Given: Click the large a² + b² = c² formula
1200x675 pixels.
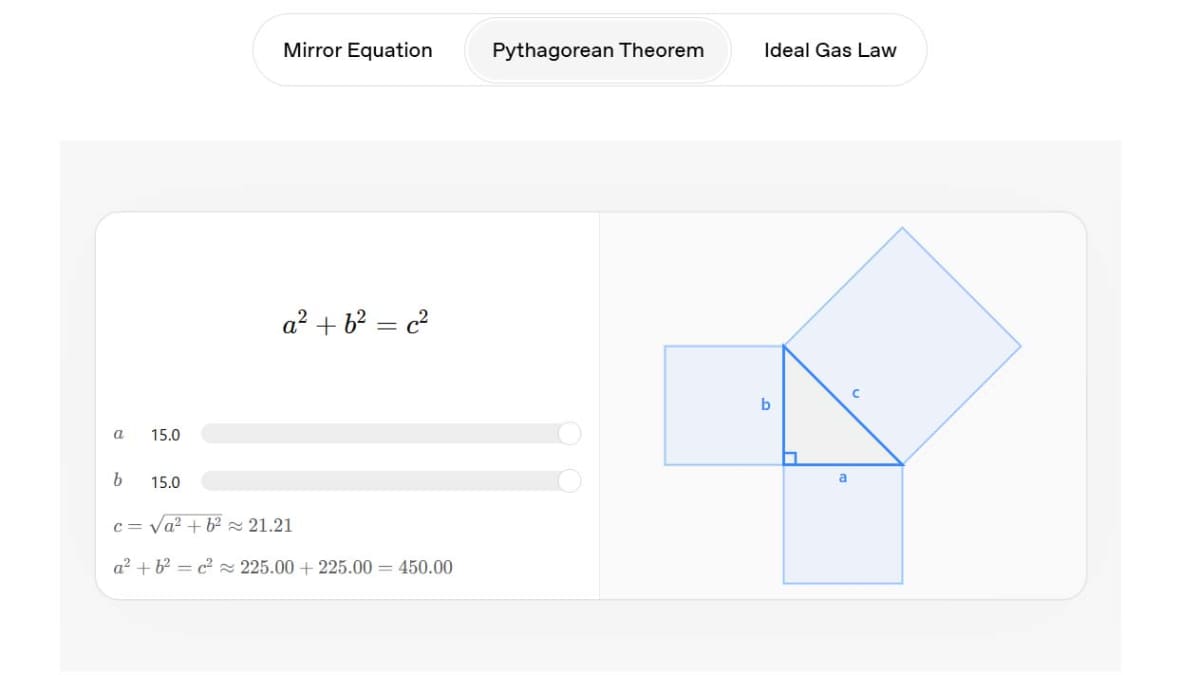Looking at the screenshot, I should tap(357, 323).
